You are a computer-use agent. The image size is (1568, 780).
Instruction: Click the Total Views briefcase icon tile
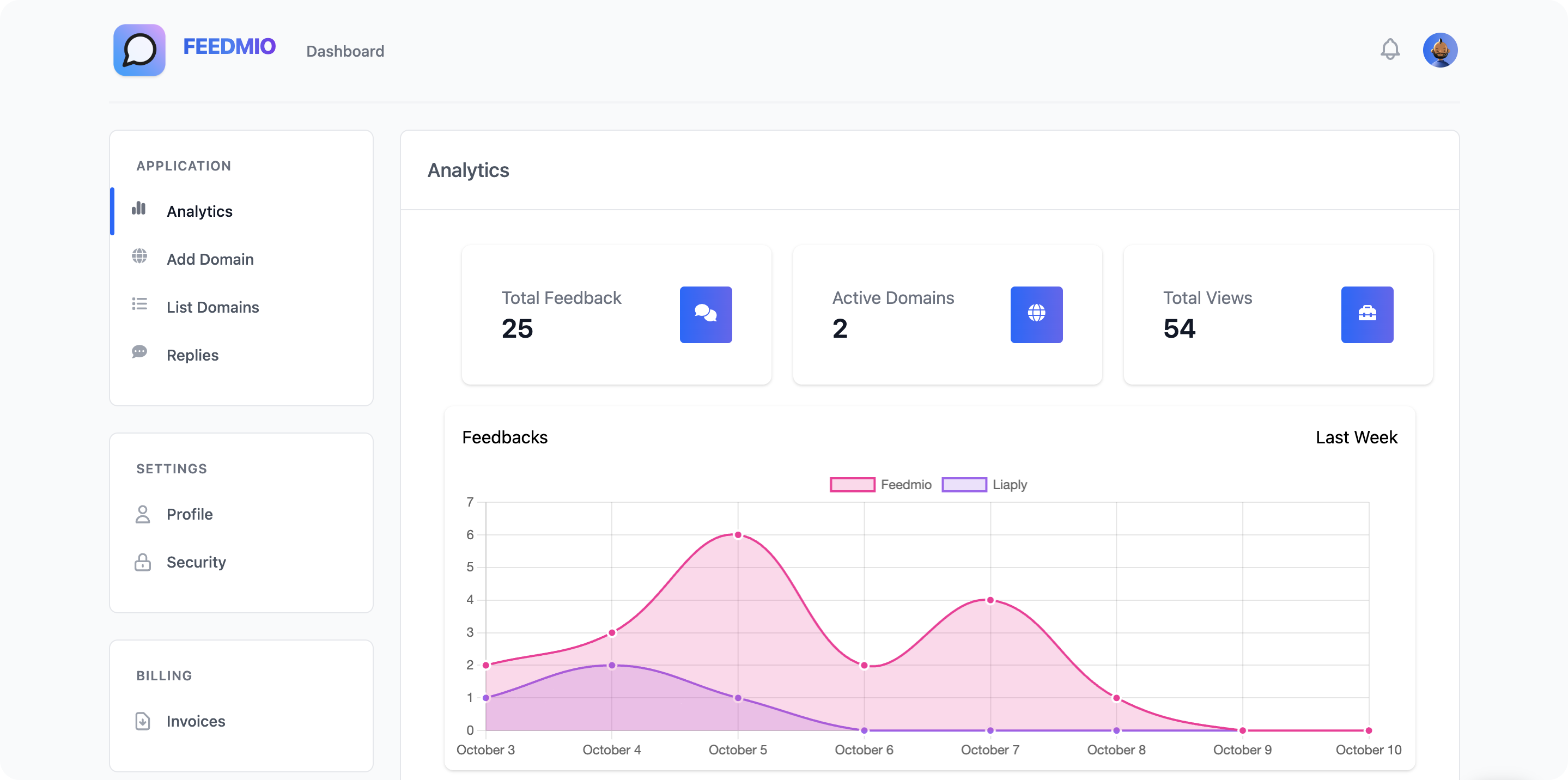pos(1366,314)
